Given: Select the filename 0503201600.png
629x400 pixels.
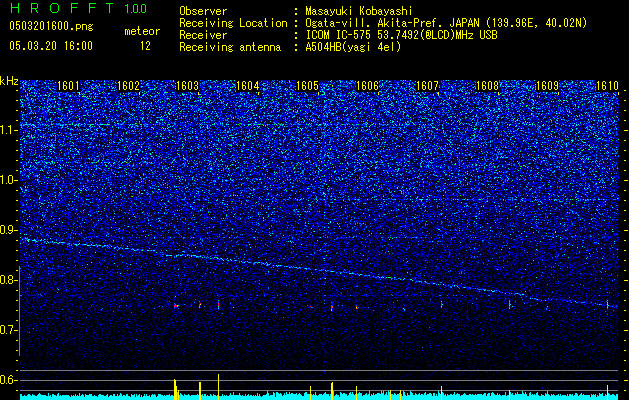Looking at the screenshot, I should point(51,26).
